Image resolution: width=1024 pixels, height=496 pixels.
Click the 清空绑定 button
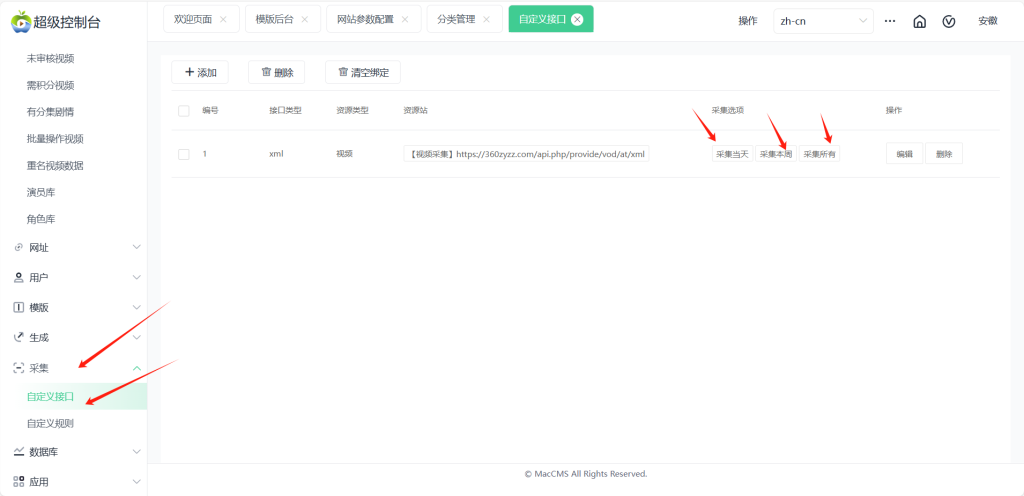click(363, 72)
